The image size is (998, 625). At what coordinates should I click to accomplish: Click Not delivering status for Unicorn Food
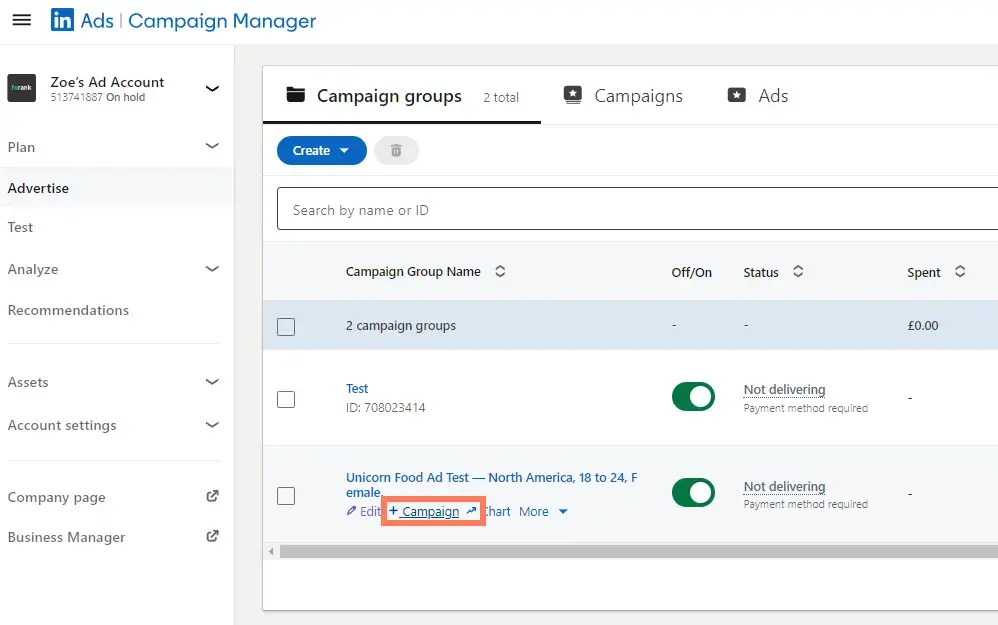click(x=784, y=486)
